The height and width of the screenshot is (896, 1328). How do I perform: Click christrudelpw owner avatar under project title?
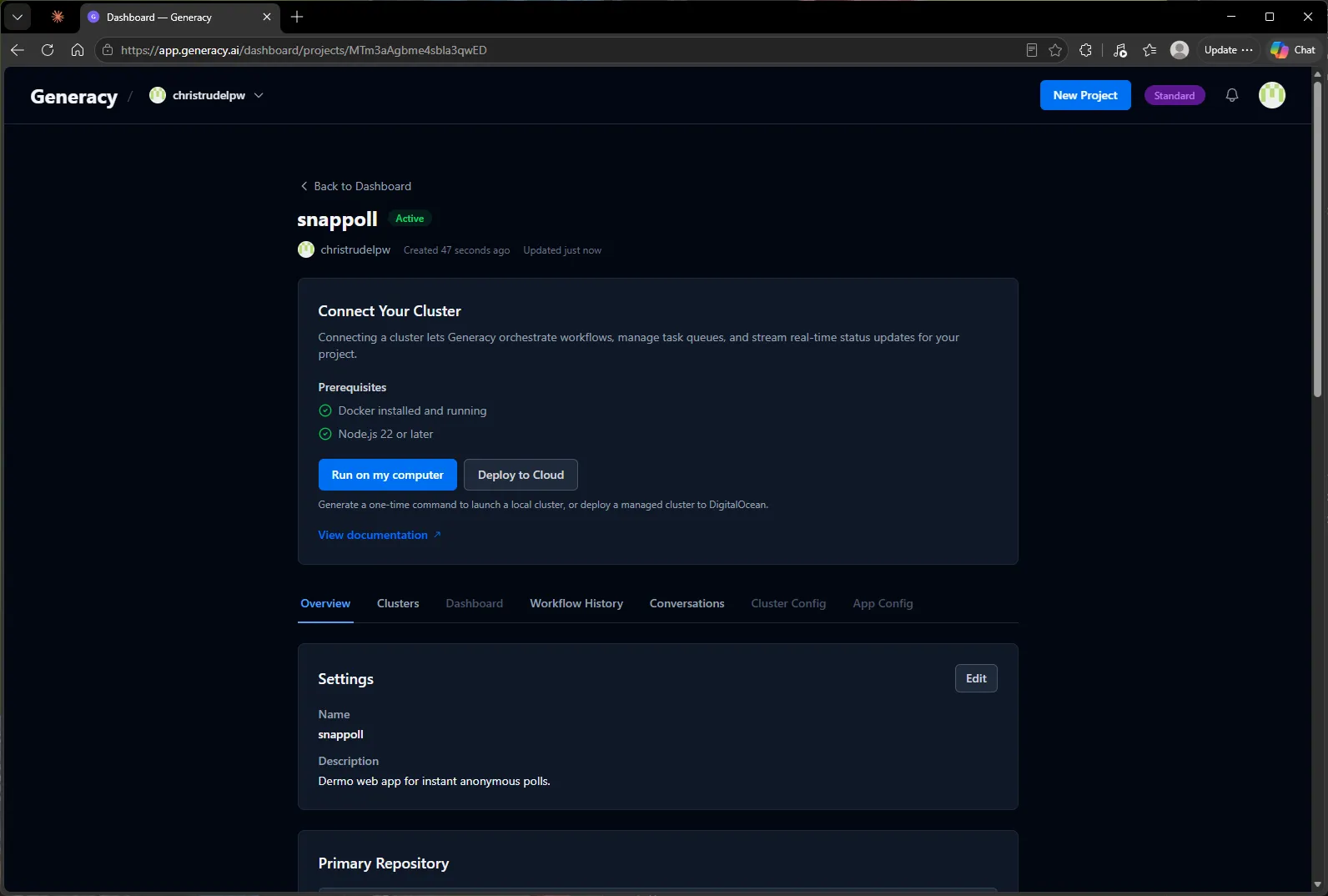tap(306, 249)
